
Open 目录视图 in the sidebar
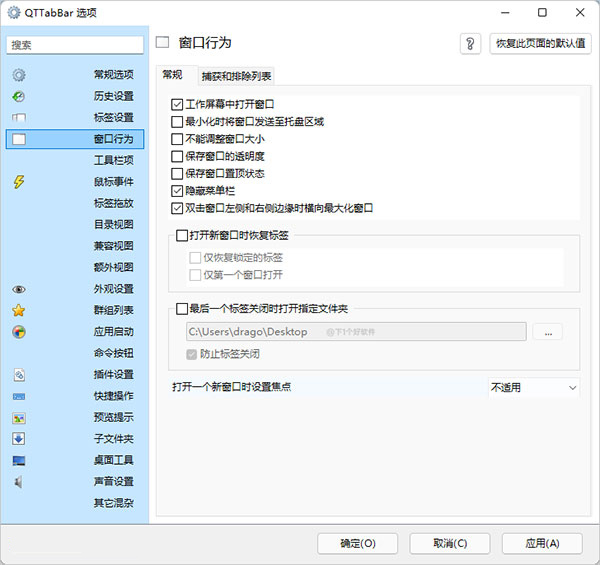pos(113,225)
